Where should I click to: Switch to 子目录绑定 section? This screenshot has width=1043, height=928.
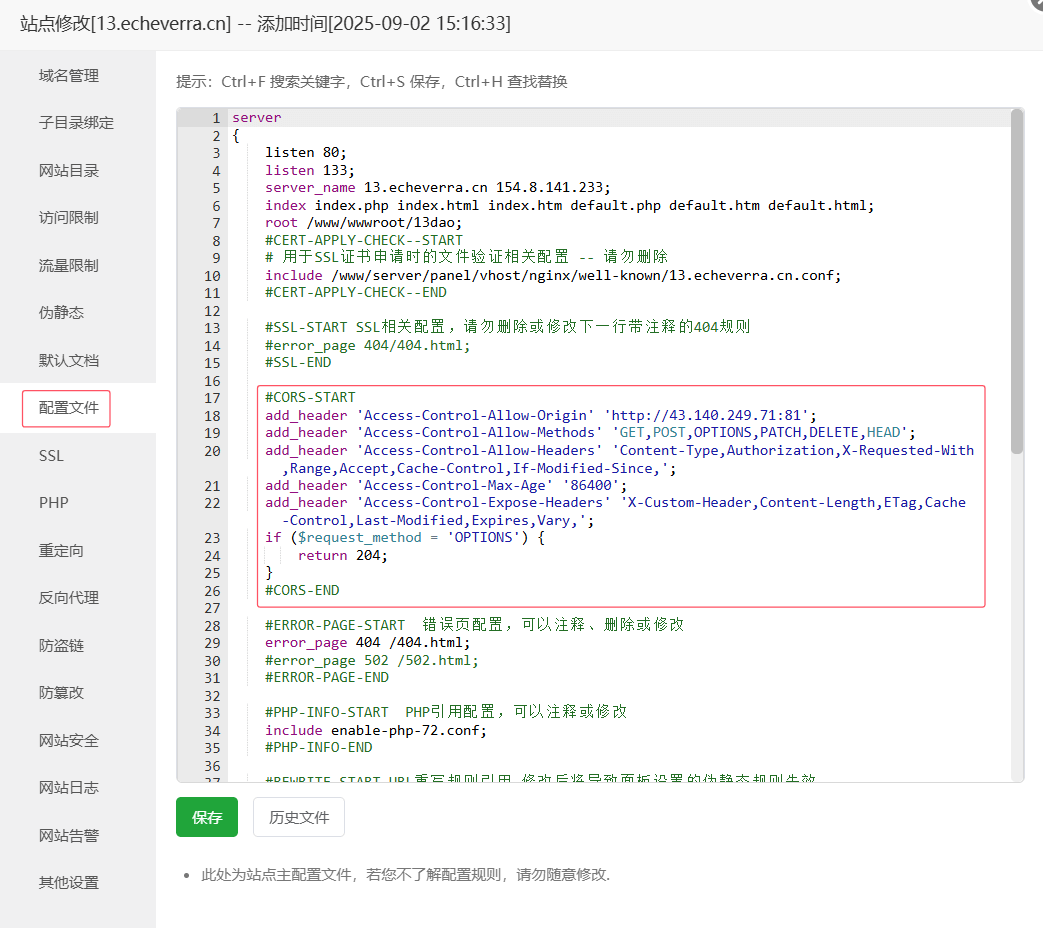76,123
